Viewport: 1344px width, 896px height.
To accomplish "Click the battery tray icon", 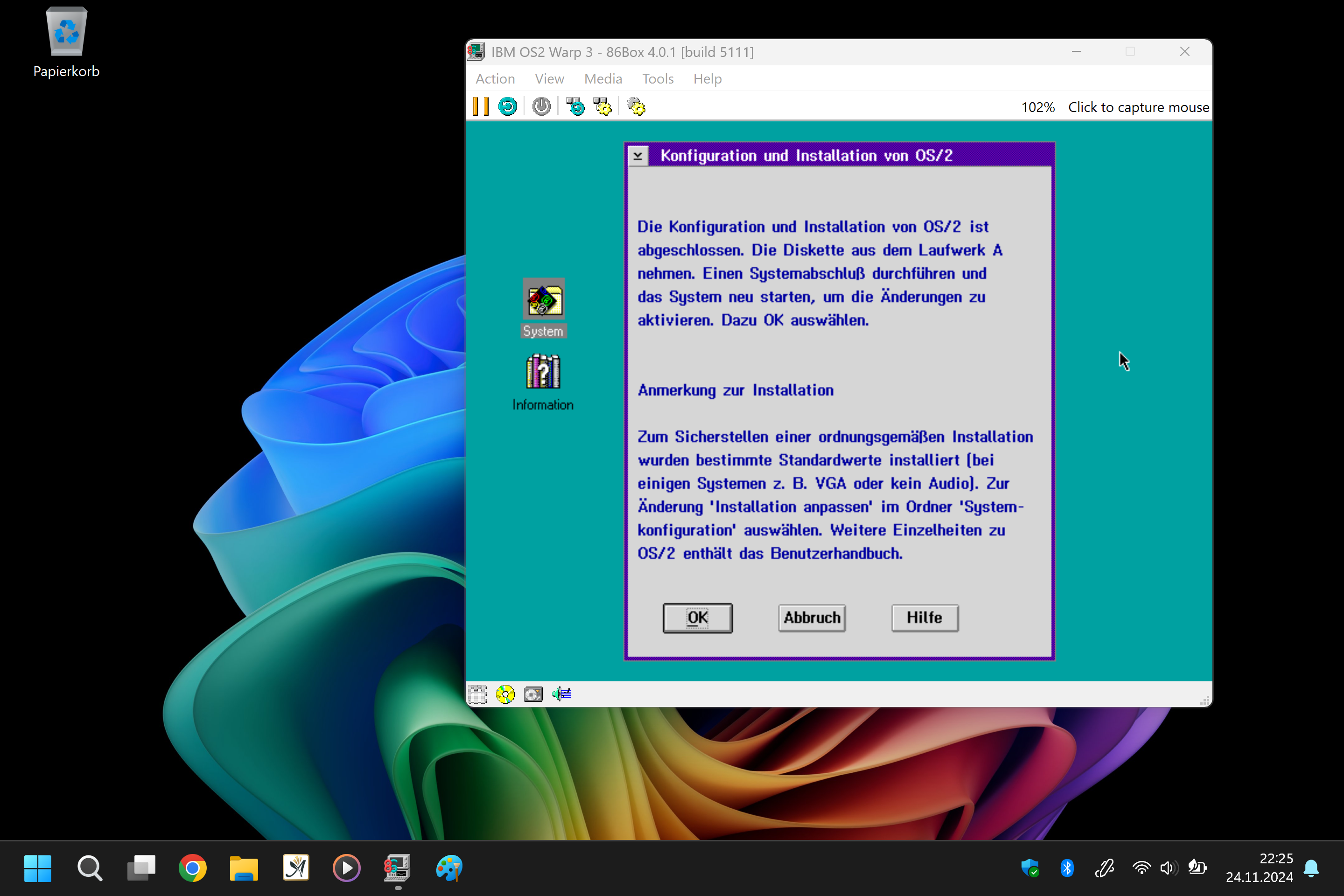I will point(1197,868).
